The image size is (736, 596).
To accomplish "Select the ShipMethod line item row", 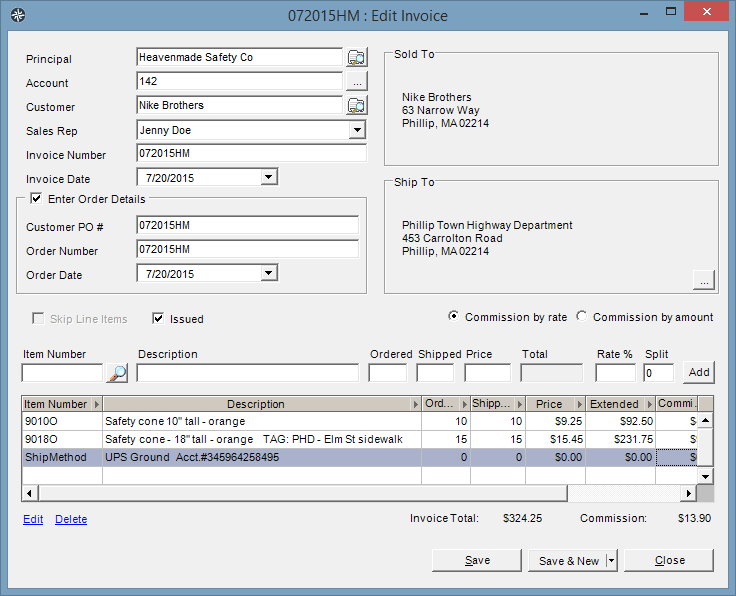I will 359,457.
